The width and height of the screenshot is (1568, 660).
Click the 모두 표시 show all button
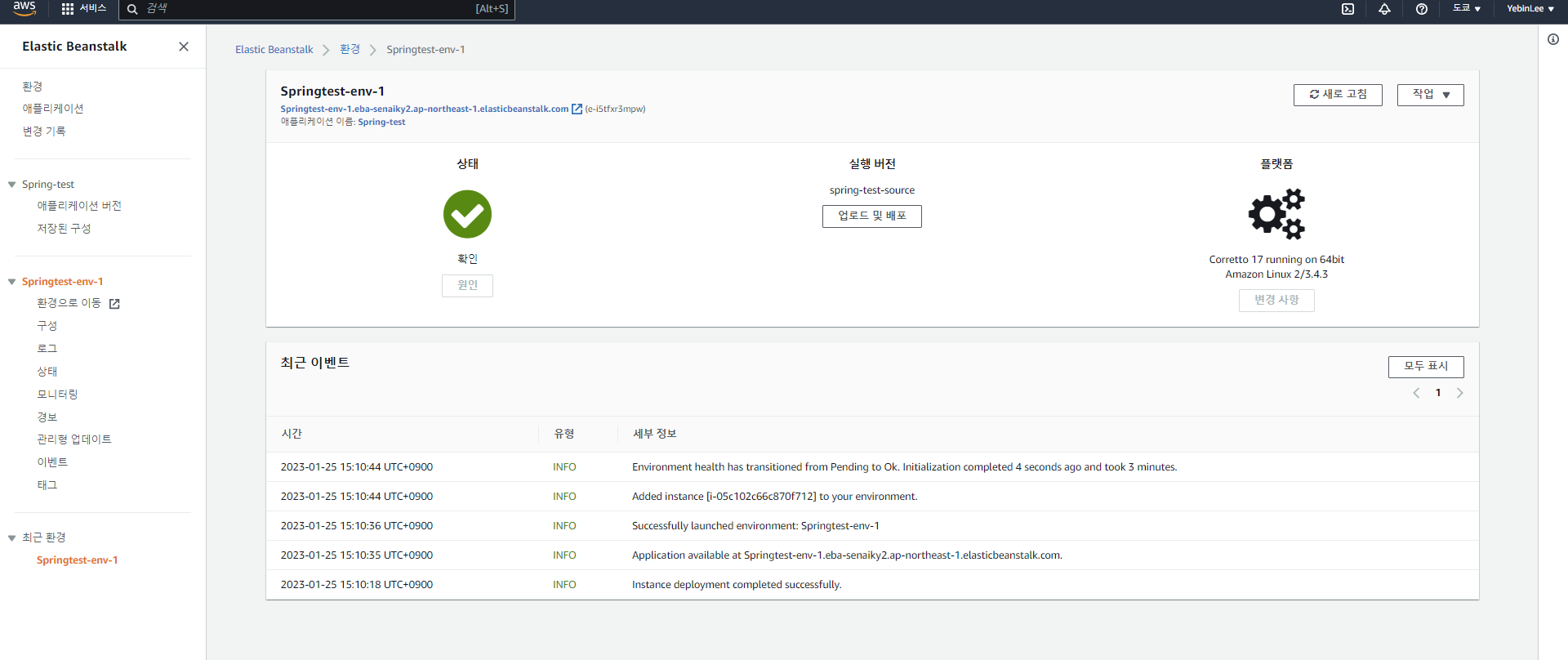click(x=1426, y=367)
